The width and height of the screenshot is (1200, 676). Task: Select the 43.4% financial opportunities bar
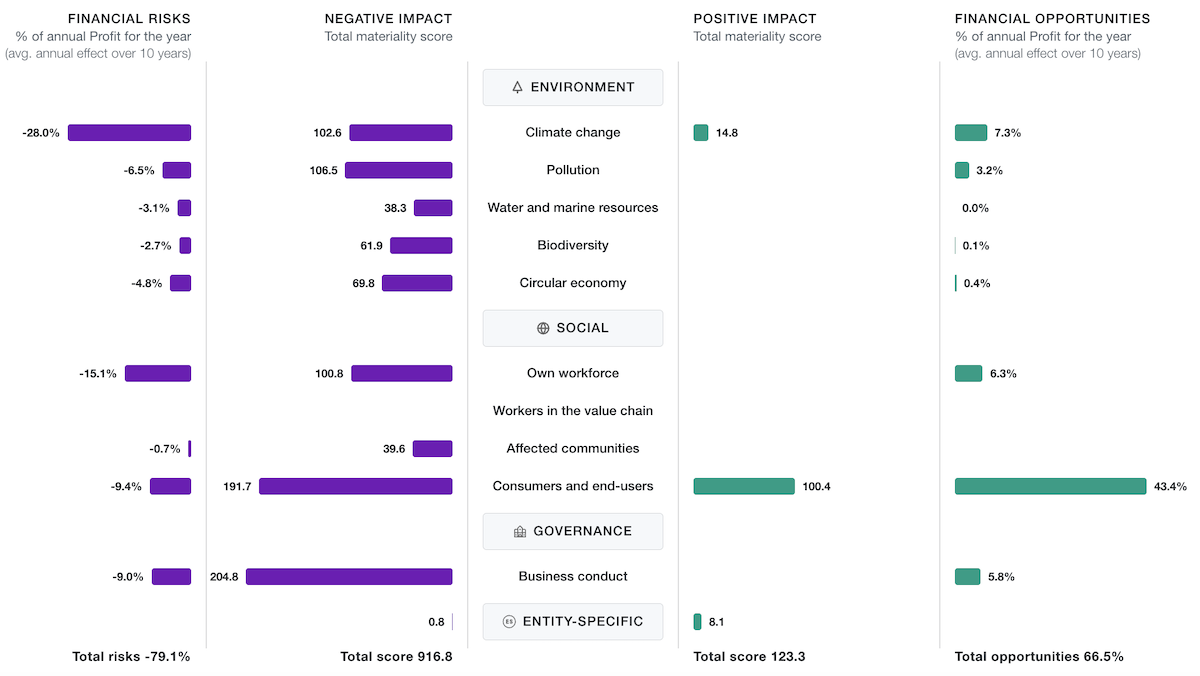[x=1050, y=486]
